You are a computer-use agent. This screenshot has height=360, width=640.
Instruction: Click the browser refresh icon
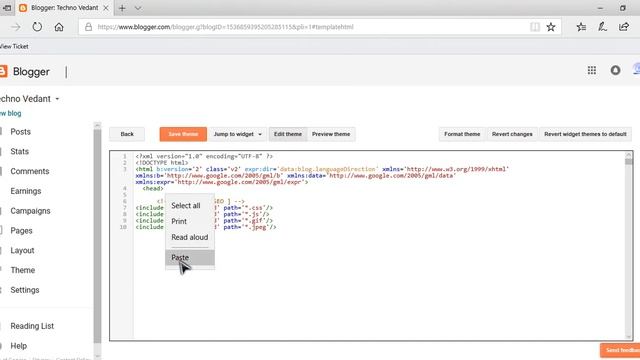(x=37, y=27)
